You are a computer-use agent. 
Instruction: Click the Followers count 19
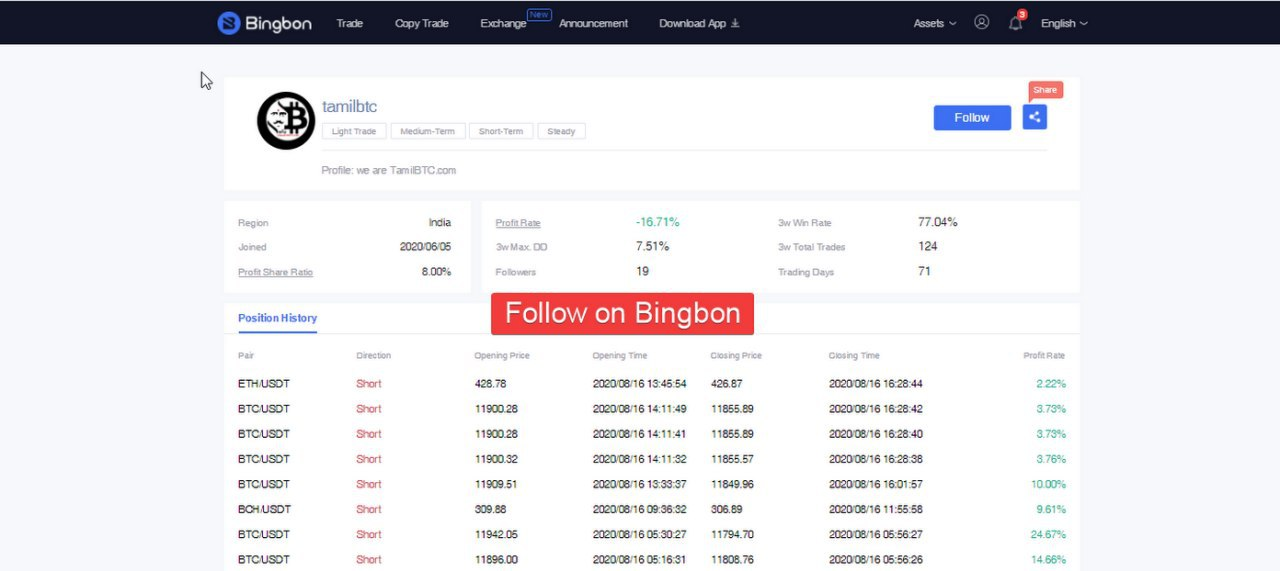[x=642, y=271]
